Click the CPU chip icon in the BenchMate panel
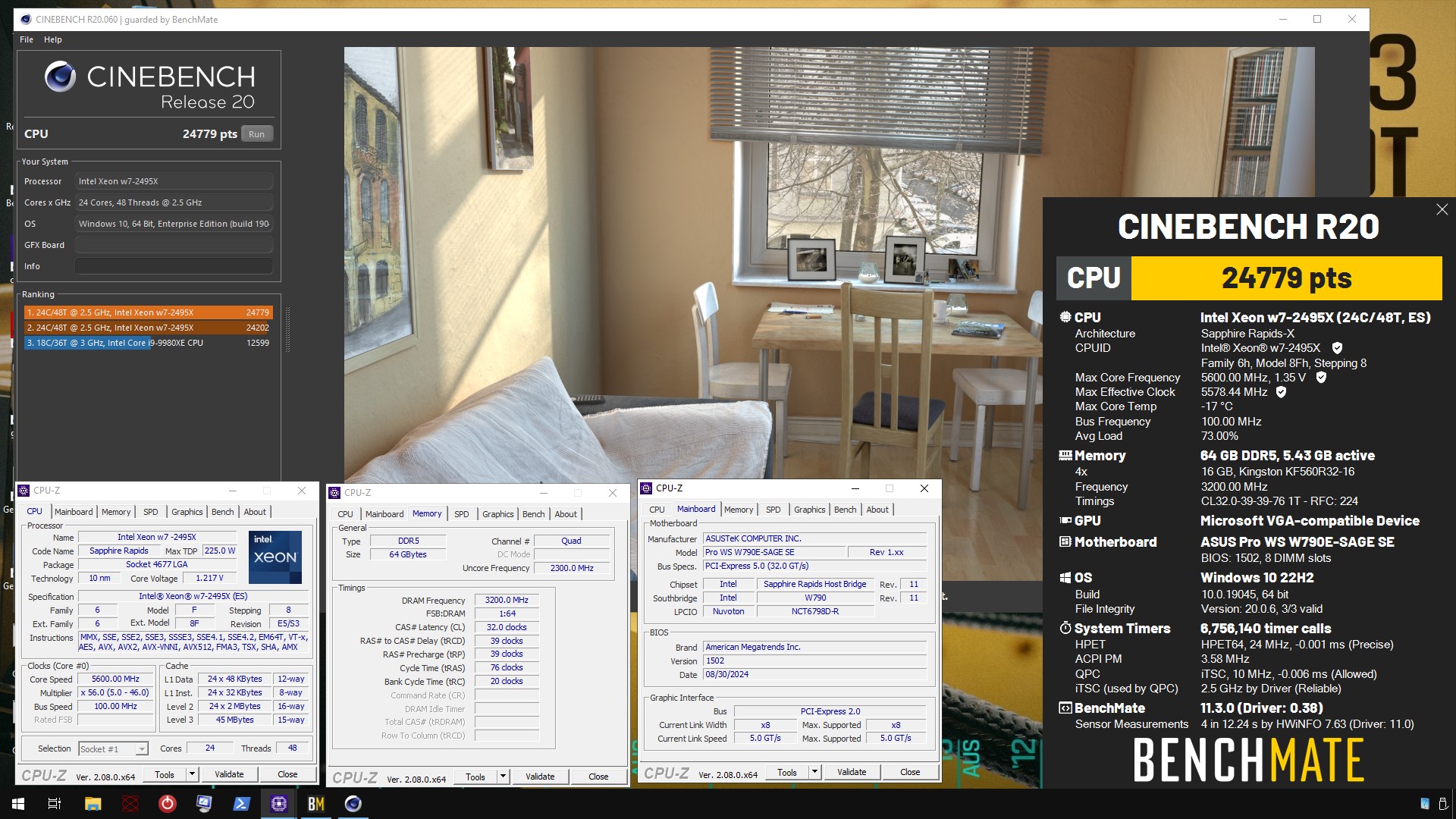The width and height of the screenshot is (1456, 819). pos(1065,318)
